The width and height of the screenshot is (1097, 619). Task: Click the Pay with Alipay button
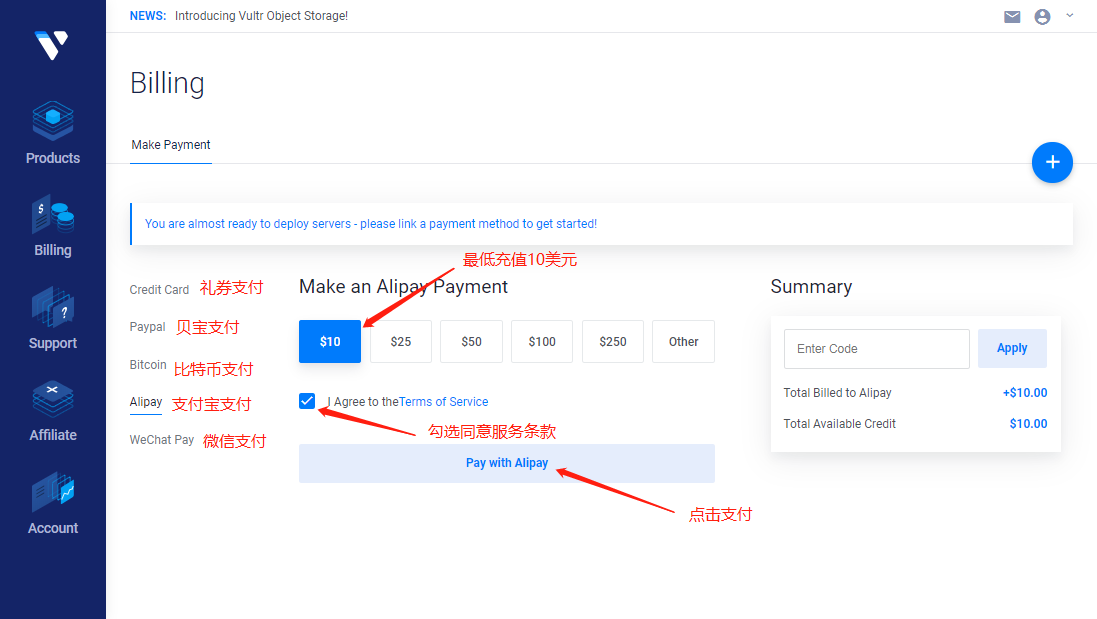pos(507,463)
